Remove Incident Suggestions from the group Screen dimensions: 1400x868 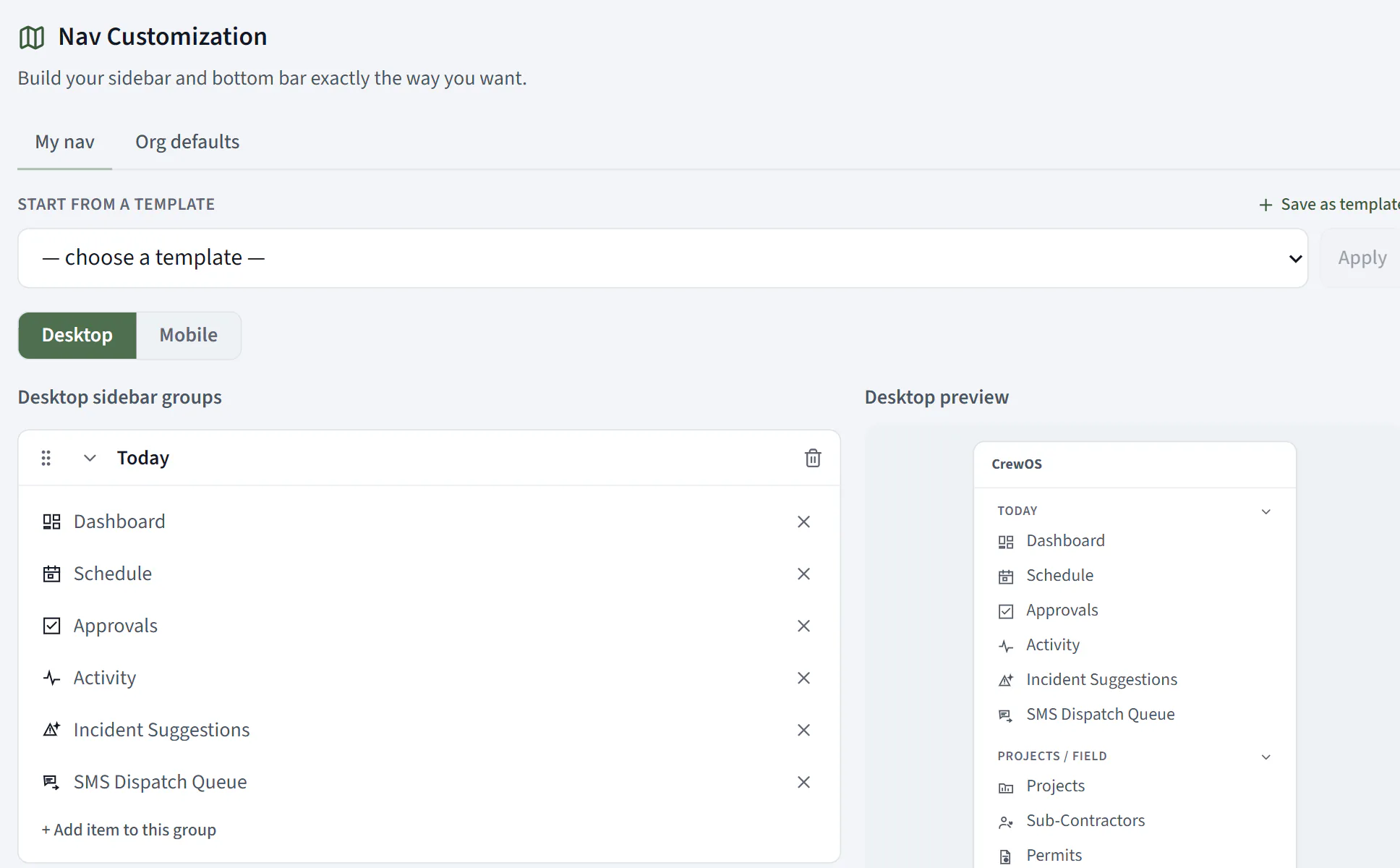[803, 730]
